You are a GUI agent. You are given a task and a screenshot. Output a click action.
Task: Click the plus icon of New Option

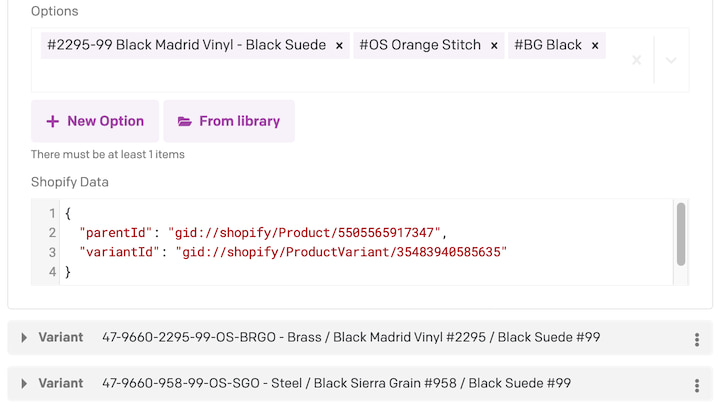click(53, 121)
